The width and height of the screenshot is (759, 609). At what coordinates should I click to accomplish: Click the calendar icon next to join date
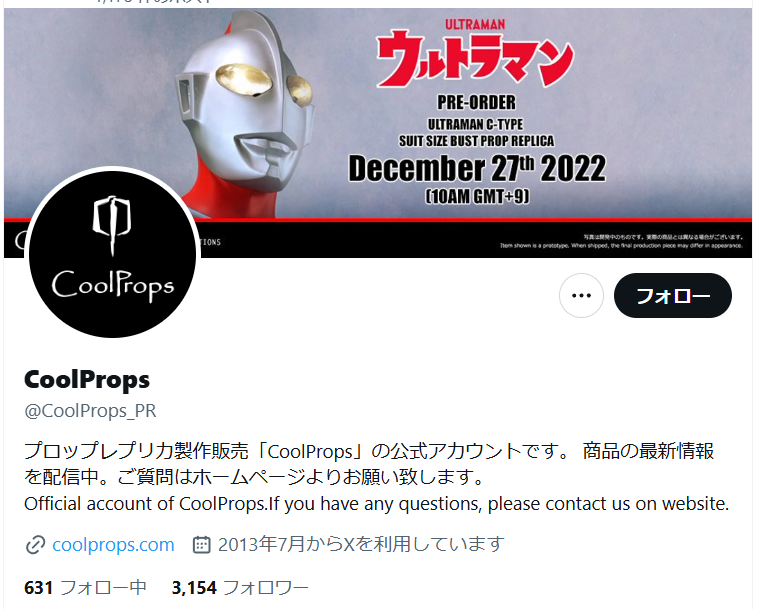click(201, 545)
